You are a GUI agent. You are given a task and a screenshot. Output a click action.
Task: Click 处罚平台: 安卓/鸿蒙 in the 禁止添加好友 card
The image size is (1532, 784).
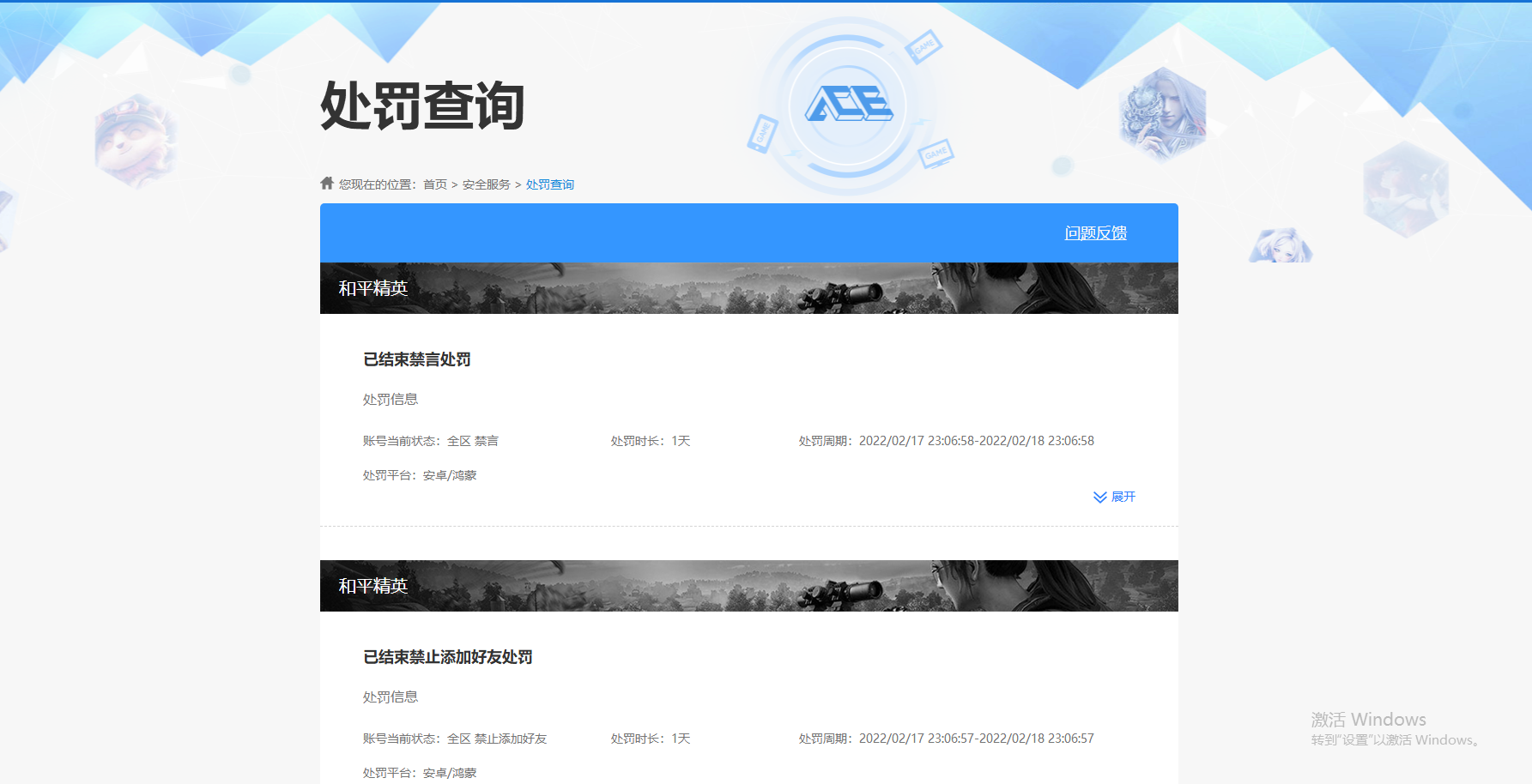click(420, 773)
